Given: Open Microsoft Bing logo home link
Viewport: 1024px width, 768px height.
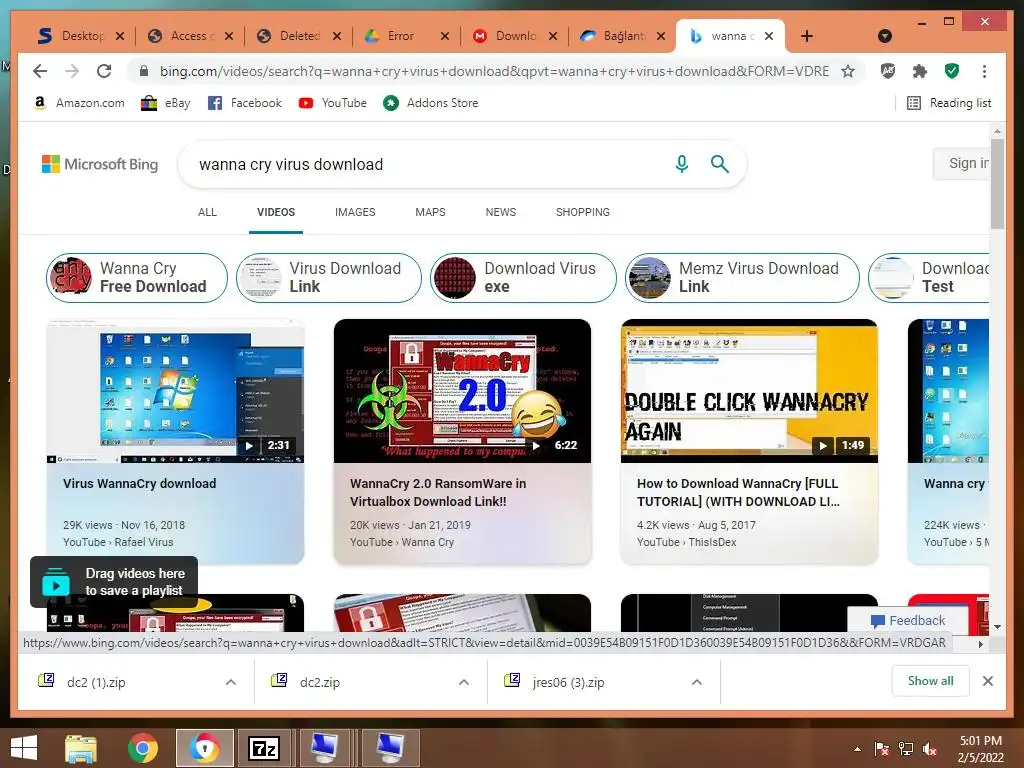Looking at the screenshot, I should coord(100,164).
